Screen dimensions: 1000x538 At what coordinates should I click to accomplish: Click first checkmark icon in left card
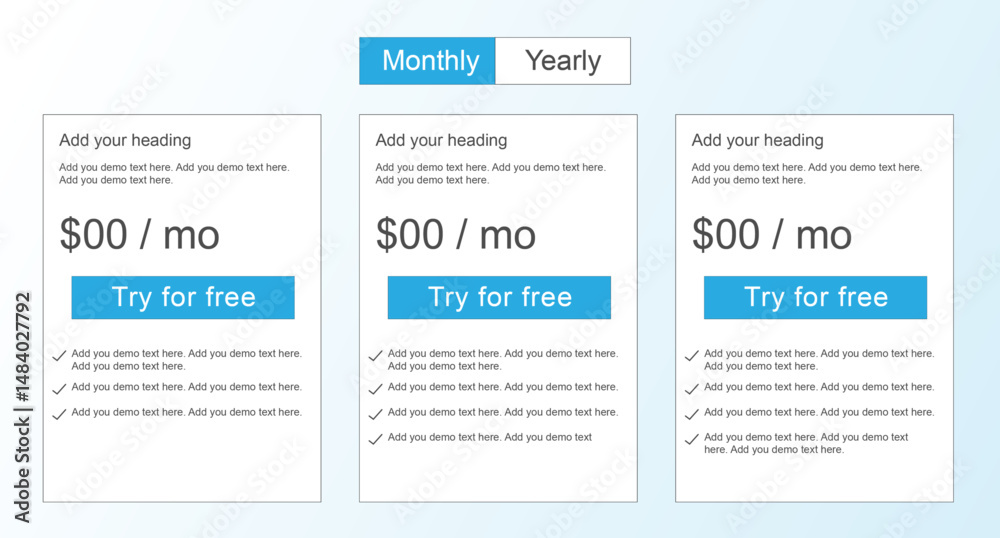(x=59, y=356)
